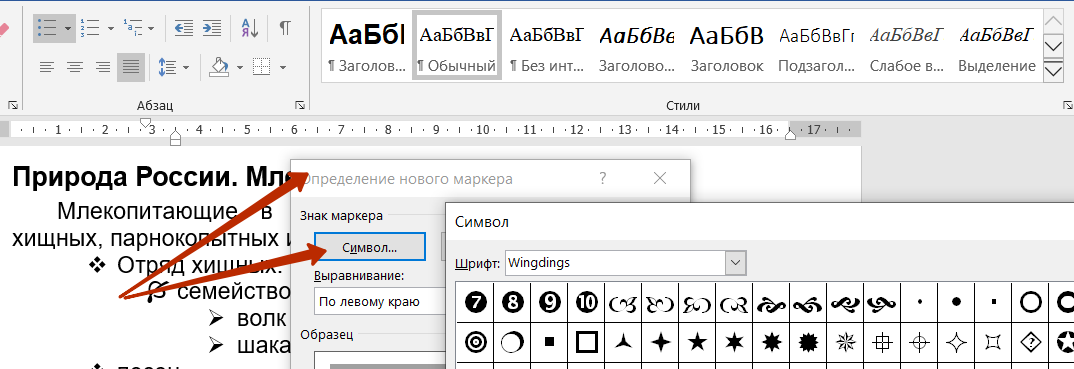The height and width of the screenshot is (369, 1074).
Task: Close the Определение нового маркера dialog
Action: tap(660, 179)
